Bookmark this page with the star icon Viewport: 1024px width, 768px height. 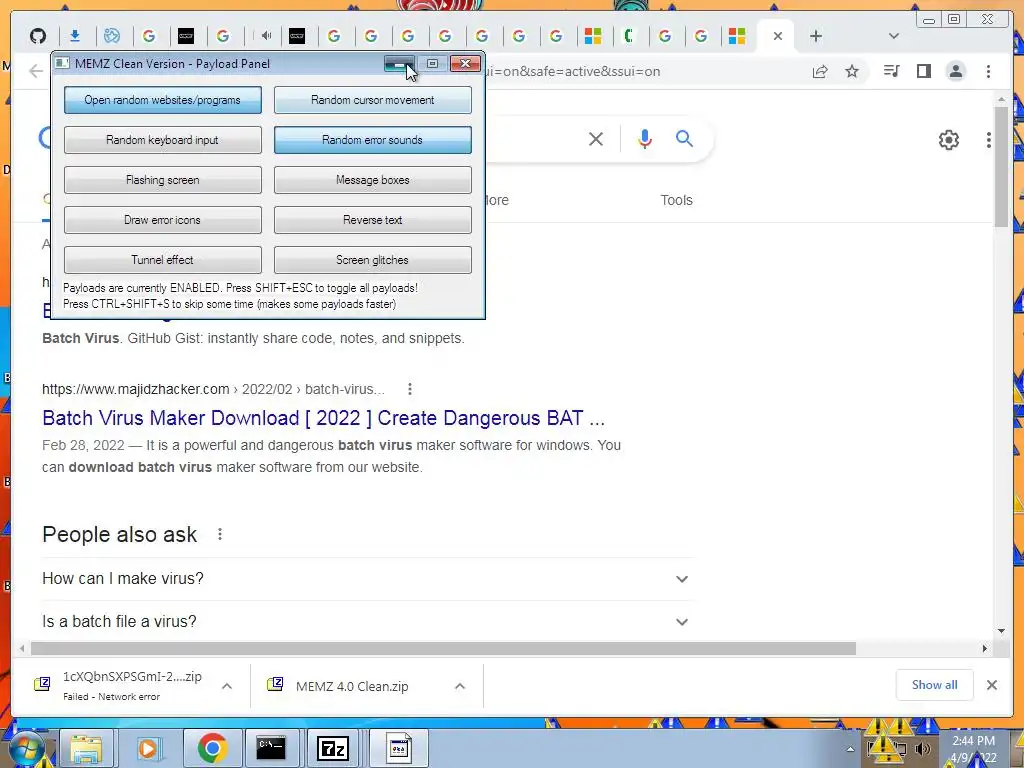(x=852, y=71)
